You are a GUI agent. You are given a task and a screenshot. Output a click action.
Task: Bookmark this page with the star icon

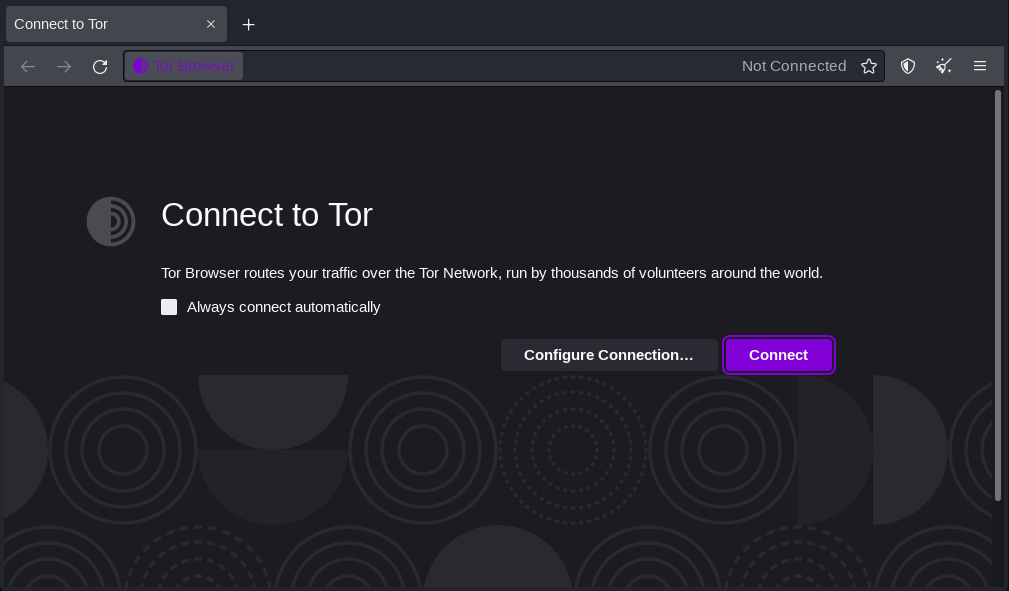(869, 66)
